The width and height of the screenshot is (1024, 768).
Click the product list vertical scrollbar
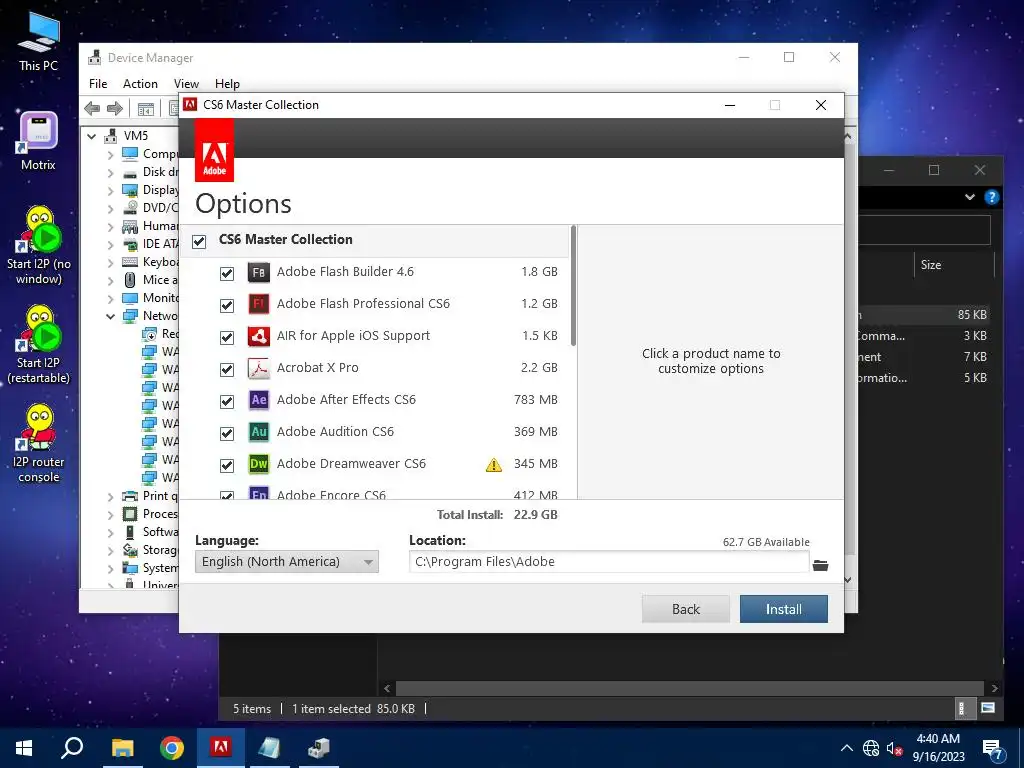coord(573,285)
